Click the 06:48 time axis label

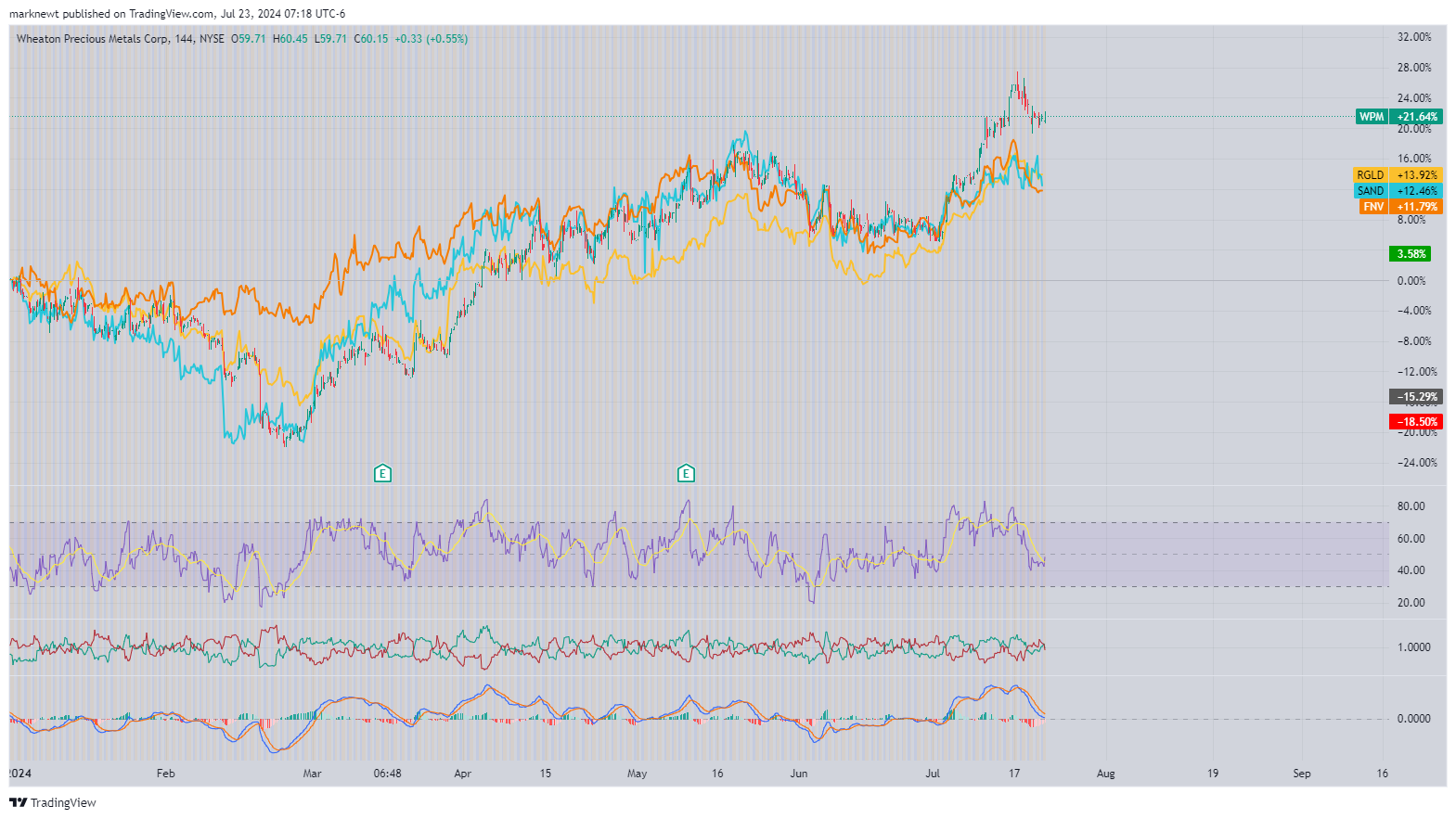point(387,774)
